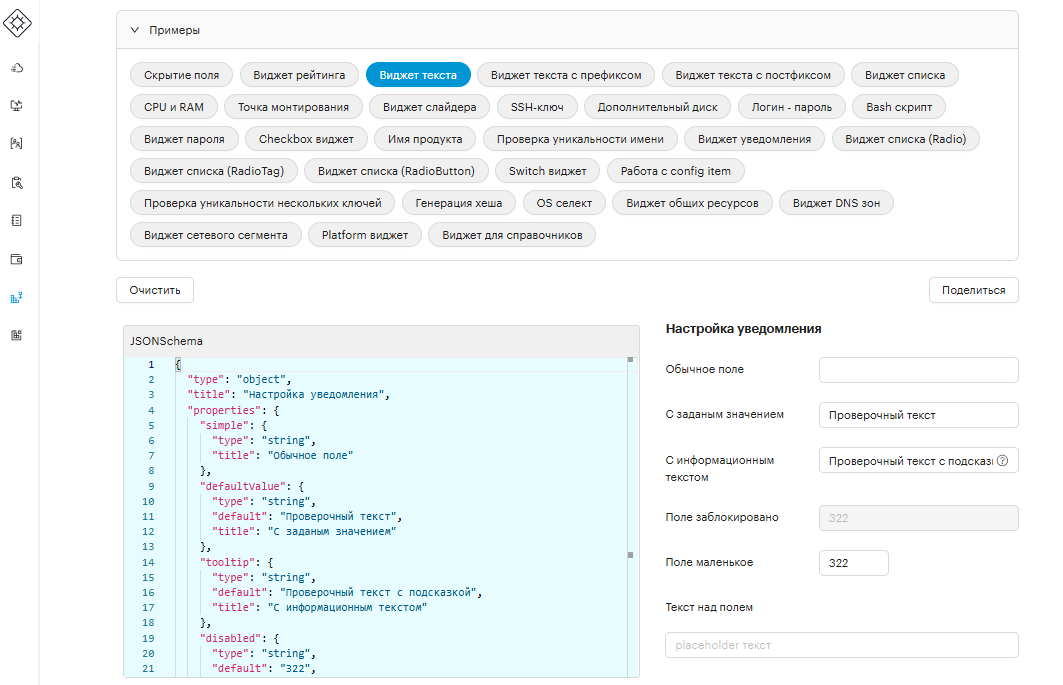Open the widgets grid icon in sidebar
The height and width of the screenshot is (685, 1063).
coord(17,335)
